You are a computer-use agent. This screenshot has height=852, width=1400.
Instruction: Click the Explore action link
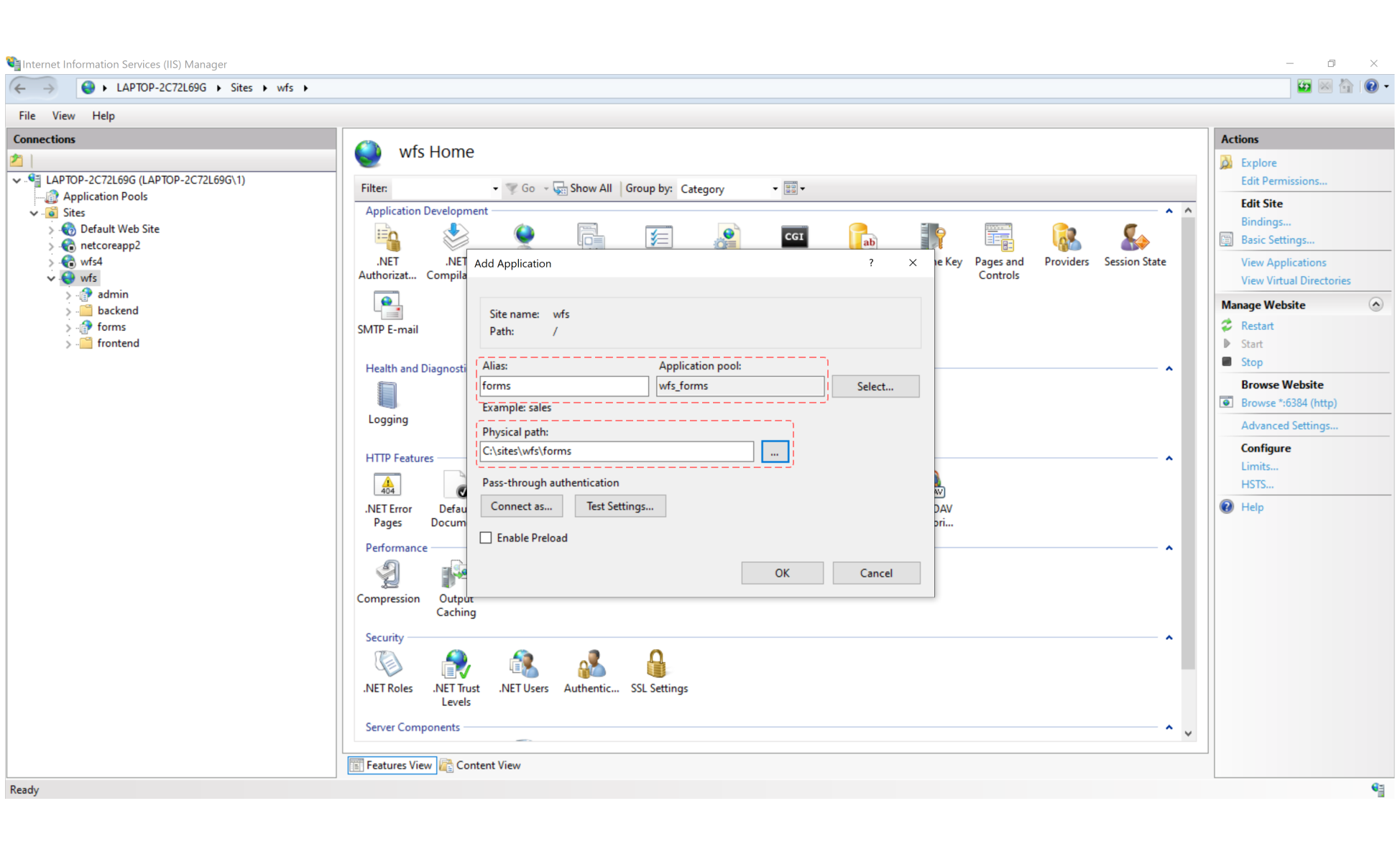tap(1258, 163)
